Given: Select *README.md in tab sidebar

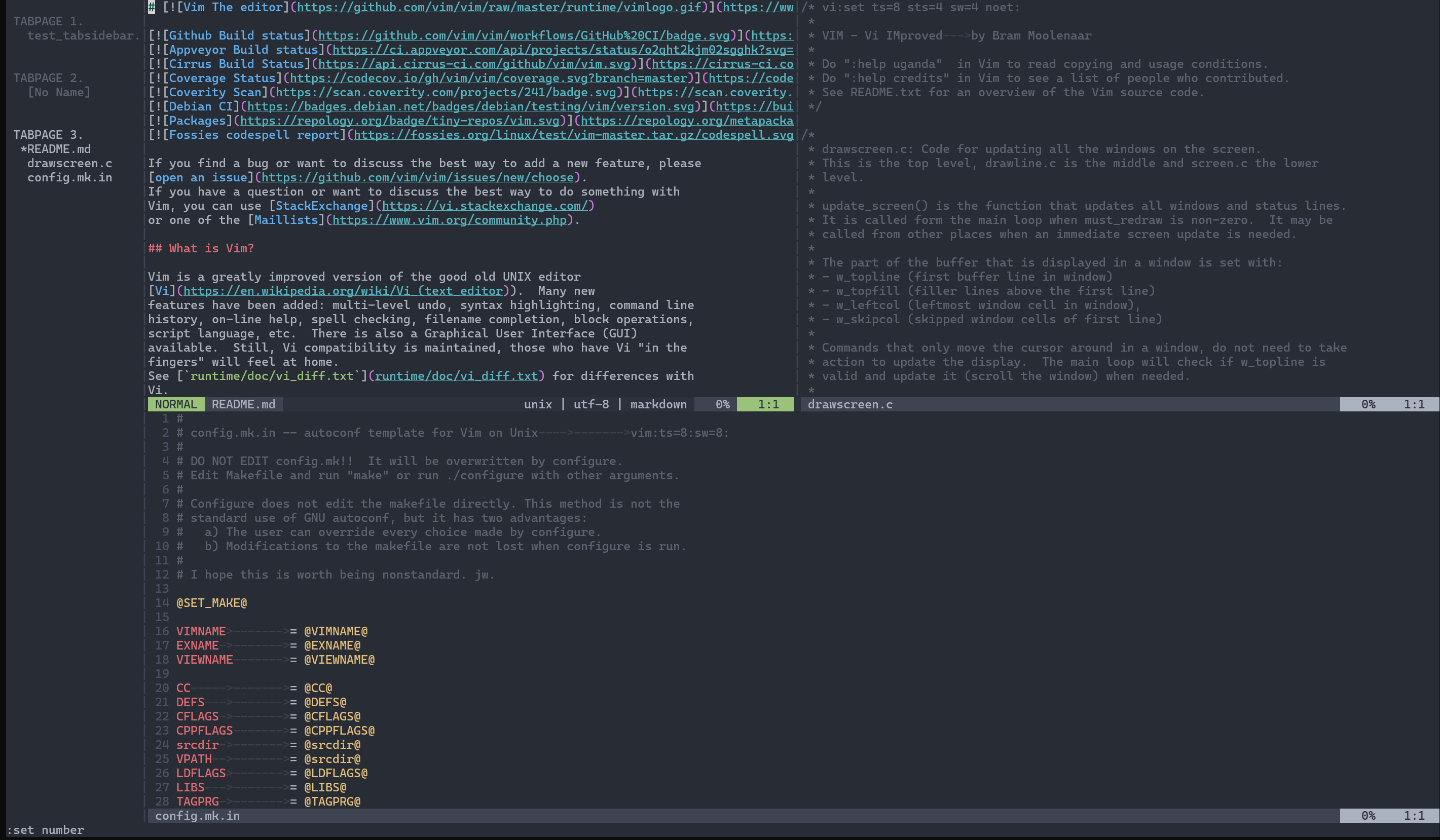Looking at the screenshot, I should pyautogui.click(x=55, y=149).
